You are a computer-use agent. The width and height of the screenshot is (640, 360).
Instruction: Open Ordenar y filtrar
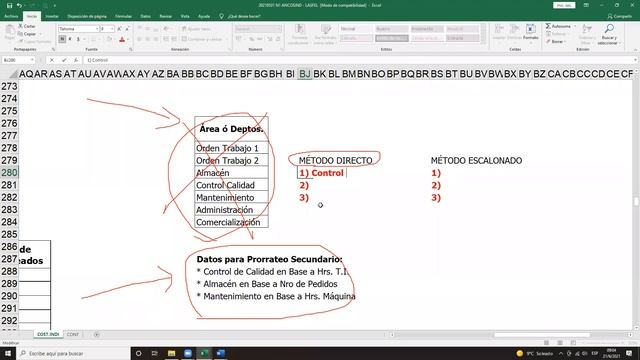[x=586, y=34]
